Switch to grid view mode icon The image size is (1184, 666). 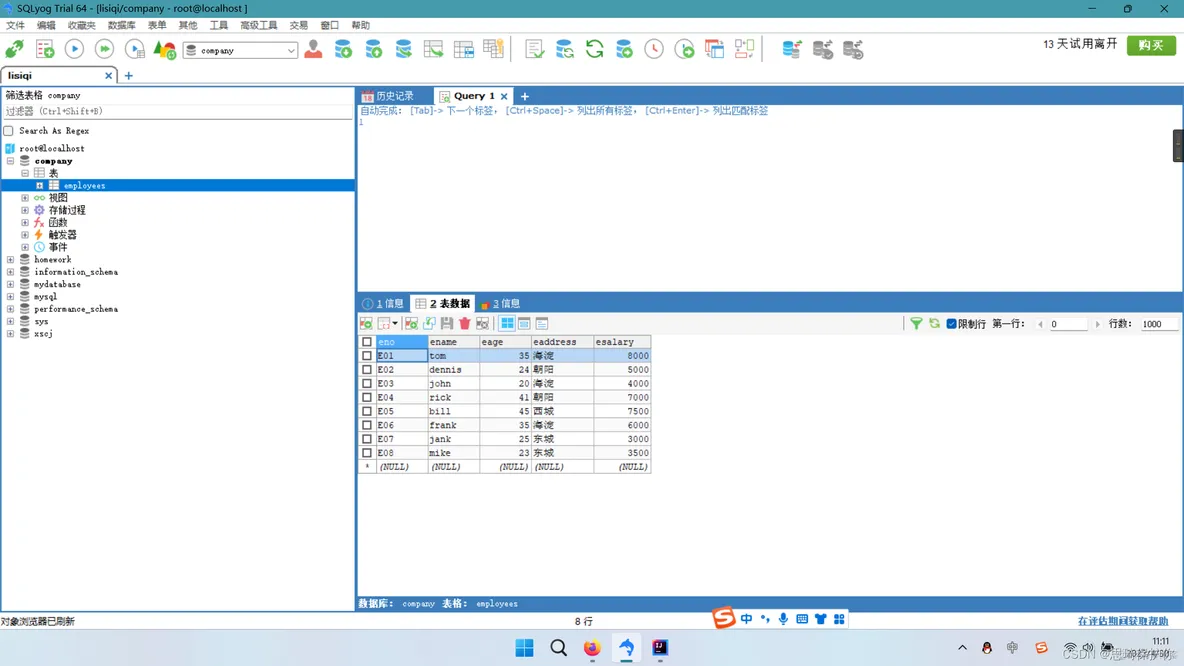(507, 324)
